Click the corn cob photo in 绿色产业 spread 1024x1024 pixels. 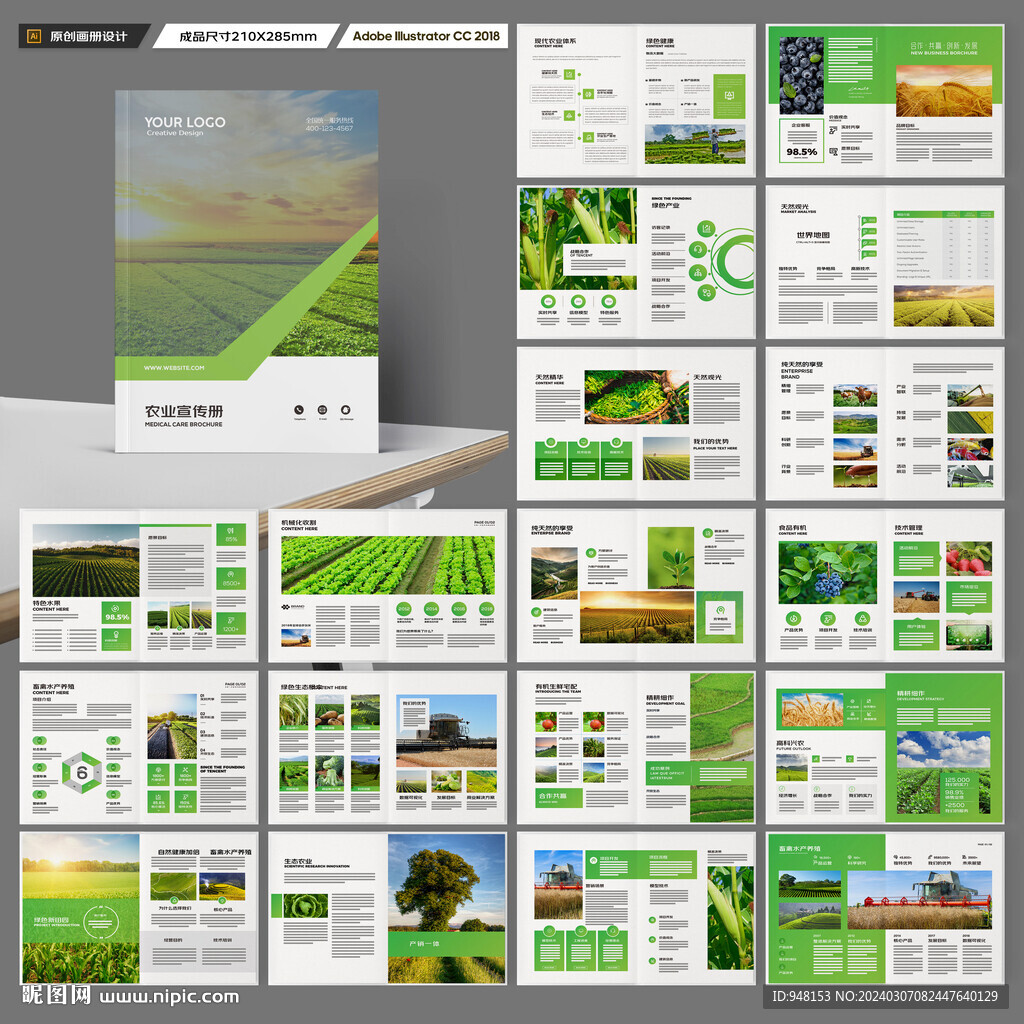(578, 238)
